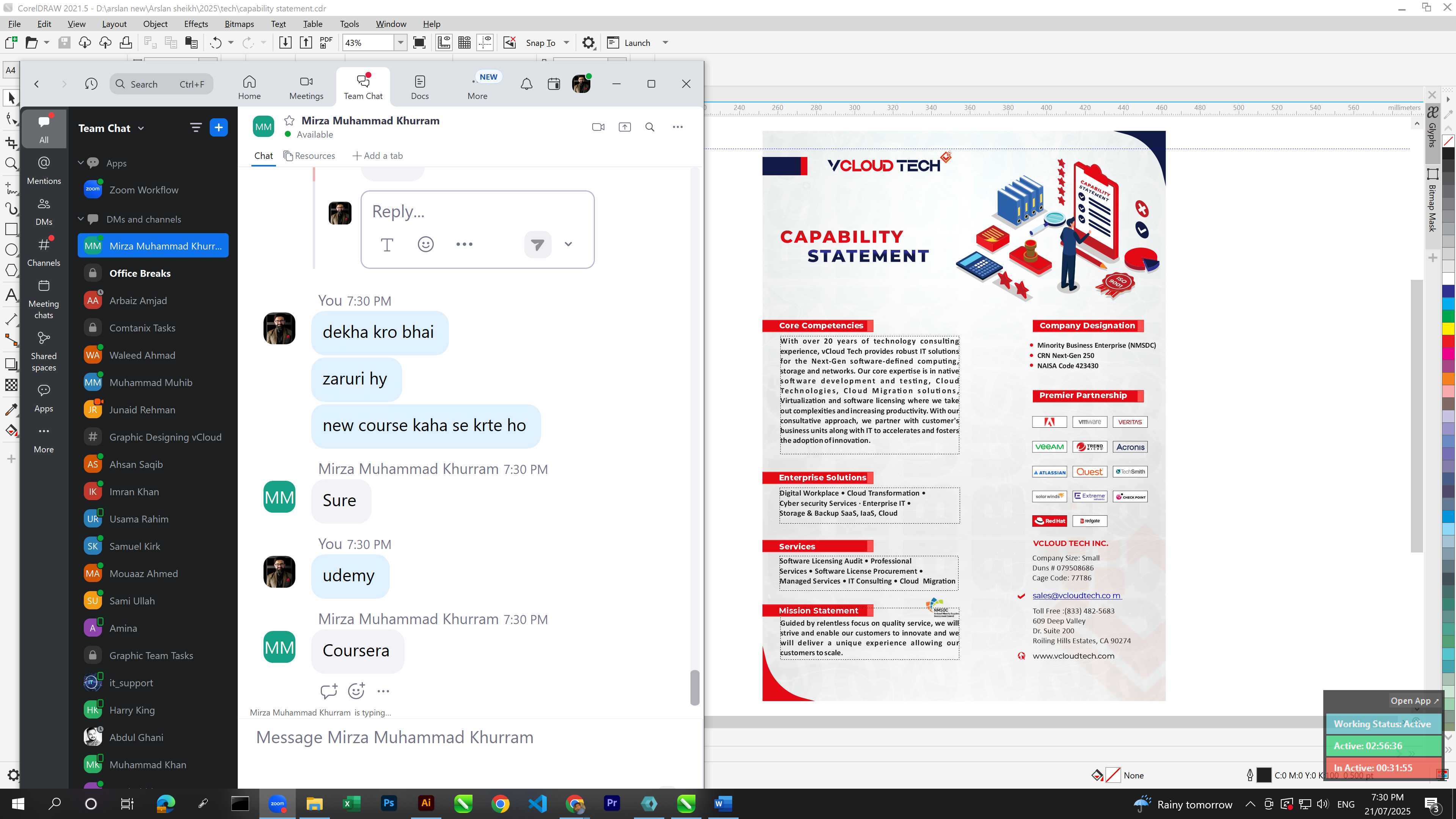Click the chat vertical scrollbar thumb

point(695,688)
